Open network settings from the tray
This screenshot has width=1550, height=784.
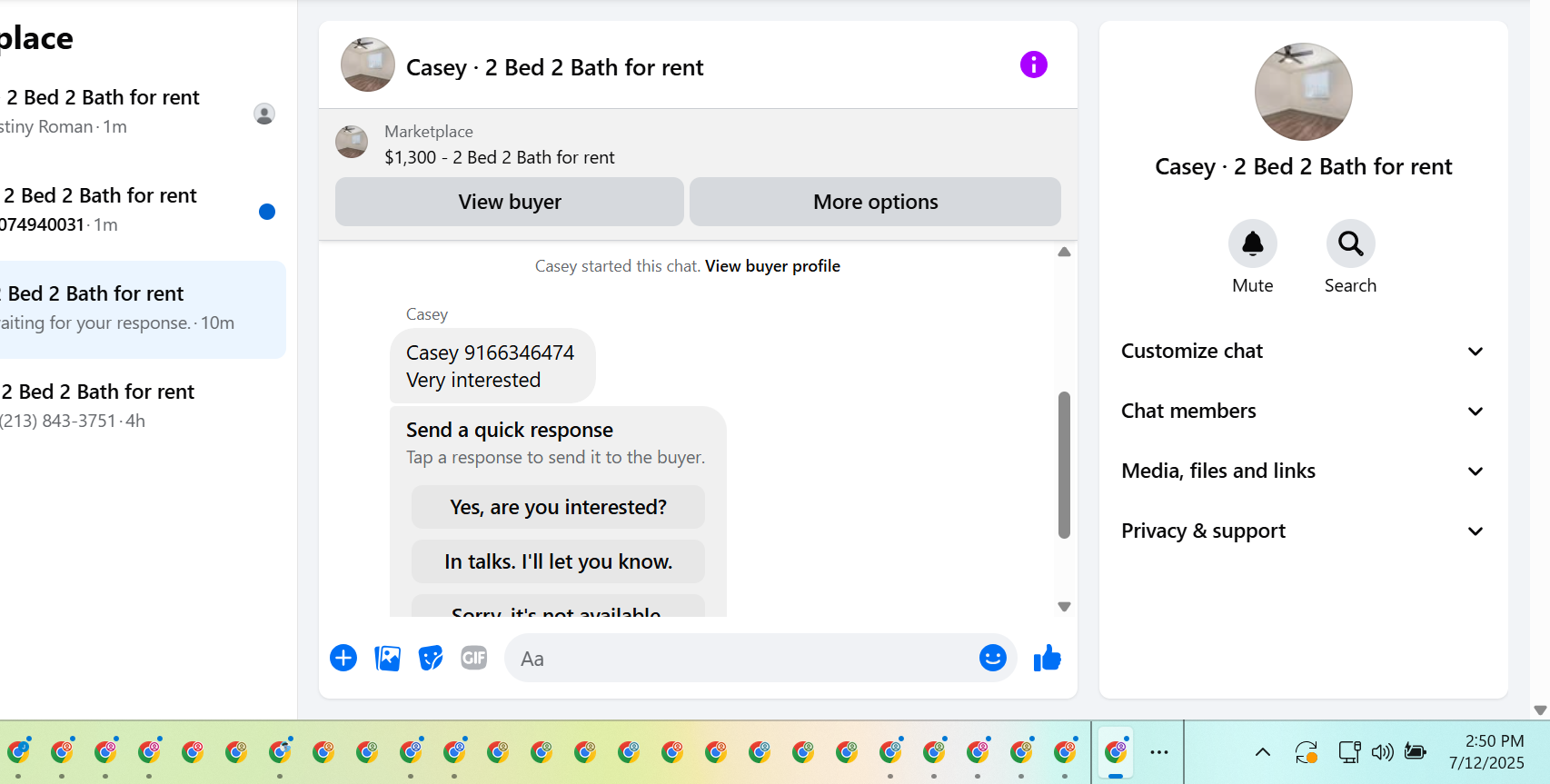click(x=1349, y=752)
